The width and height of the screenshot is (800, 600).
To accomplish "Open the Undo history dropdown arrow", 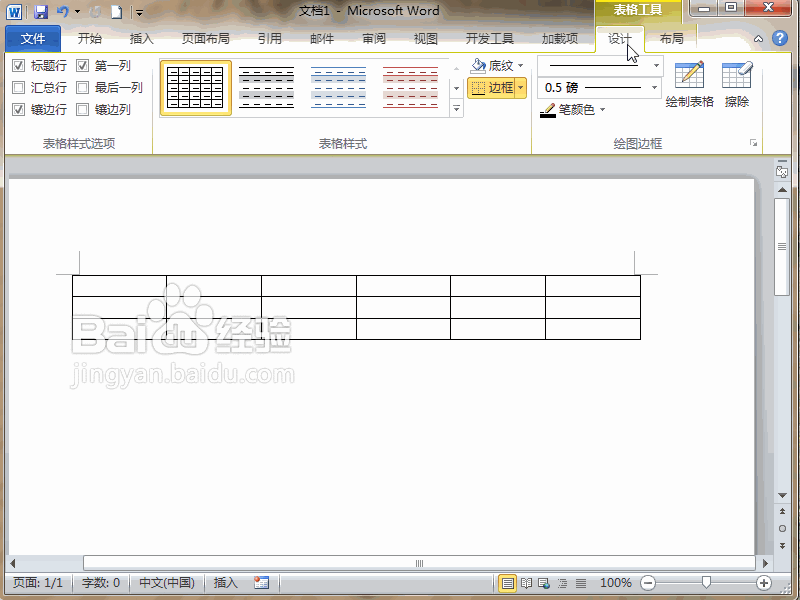I will (78, 11).
